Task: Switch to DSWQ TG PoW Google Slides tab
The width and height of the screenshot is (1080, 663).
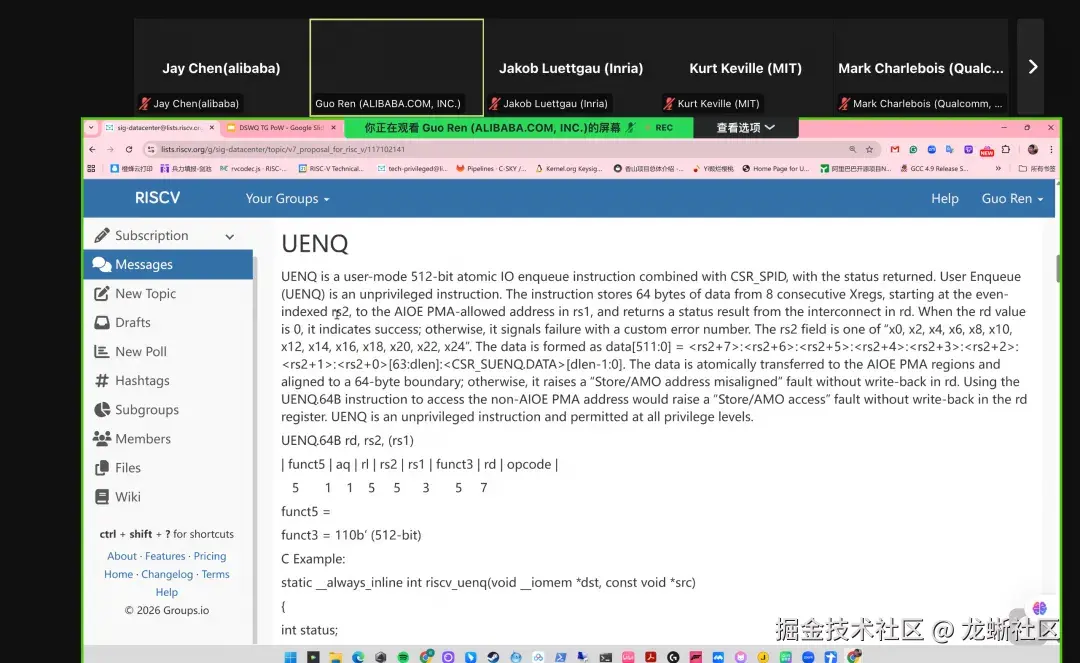Action: click(x=281, y=127)
